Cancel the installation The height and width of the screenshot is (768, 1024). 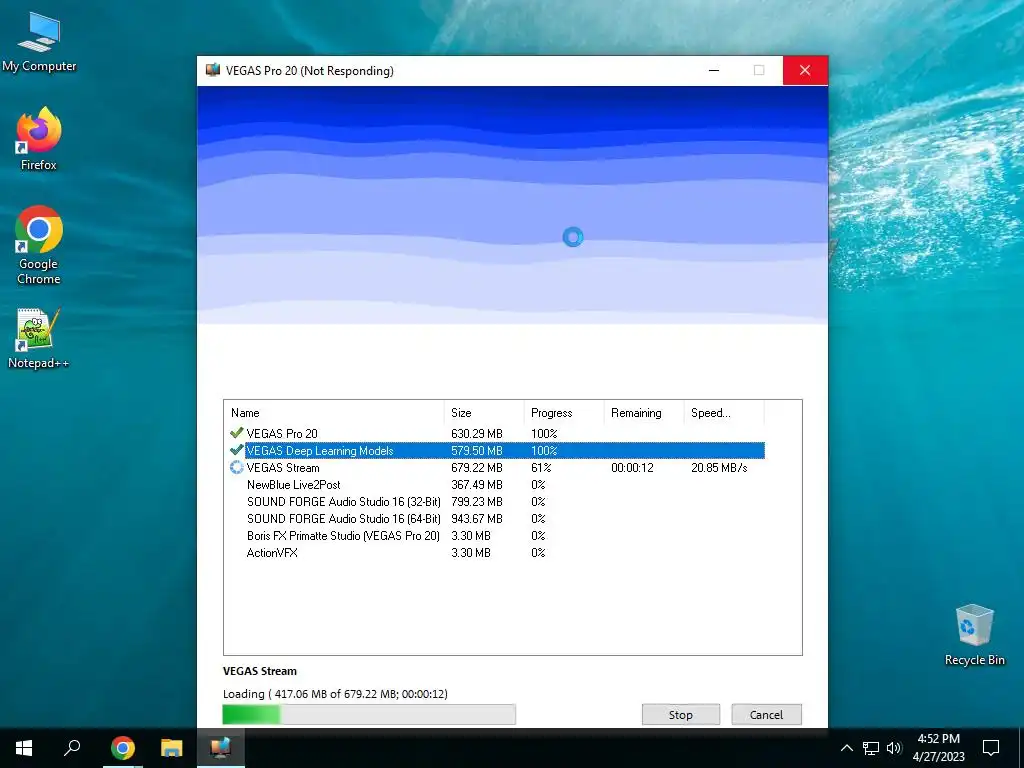click(766, 714)
